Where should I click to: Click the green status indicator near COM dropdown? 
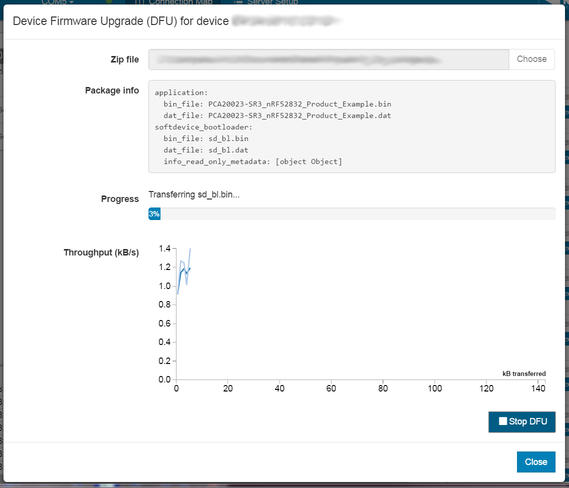[x=109, y=2]
